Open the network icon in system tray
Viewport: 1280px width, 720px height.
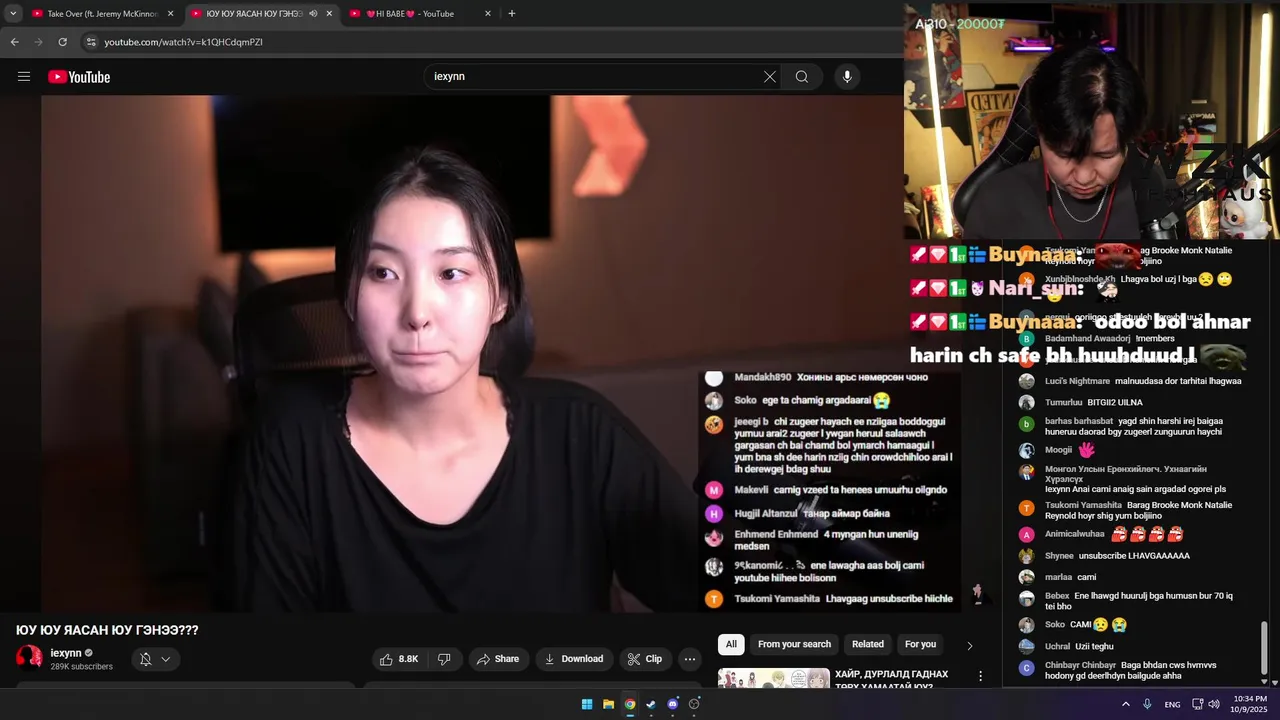point(1198,704)
